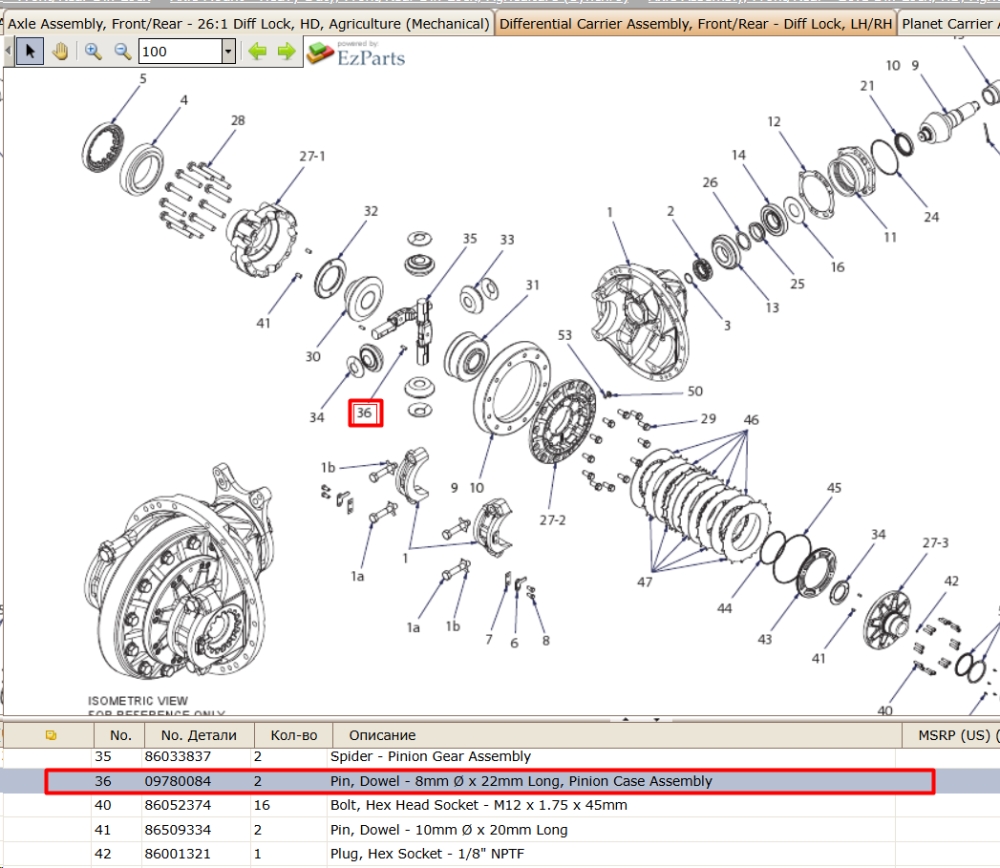
Task: Collapse parts list with splitter down arrow
Action: pos(656,719)
